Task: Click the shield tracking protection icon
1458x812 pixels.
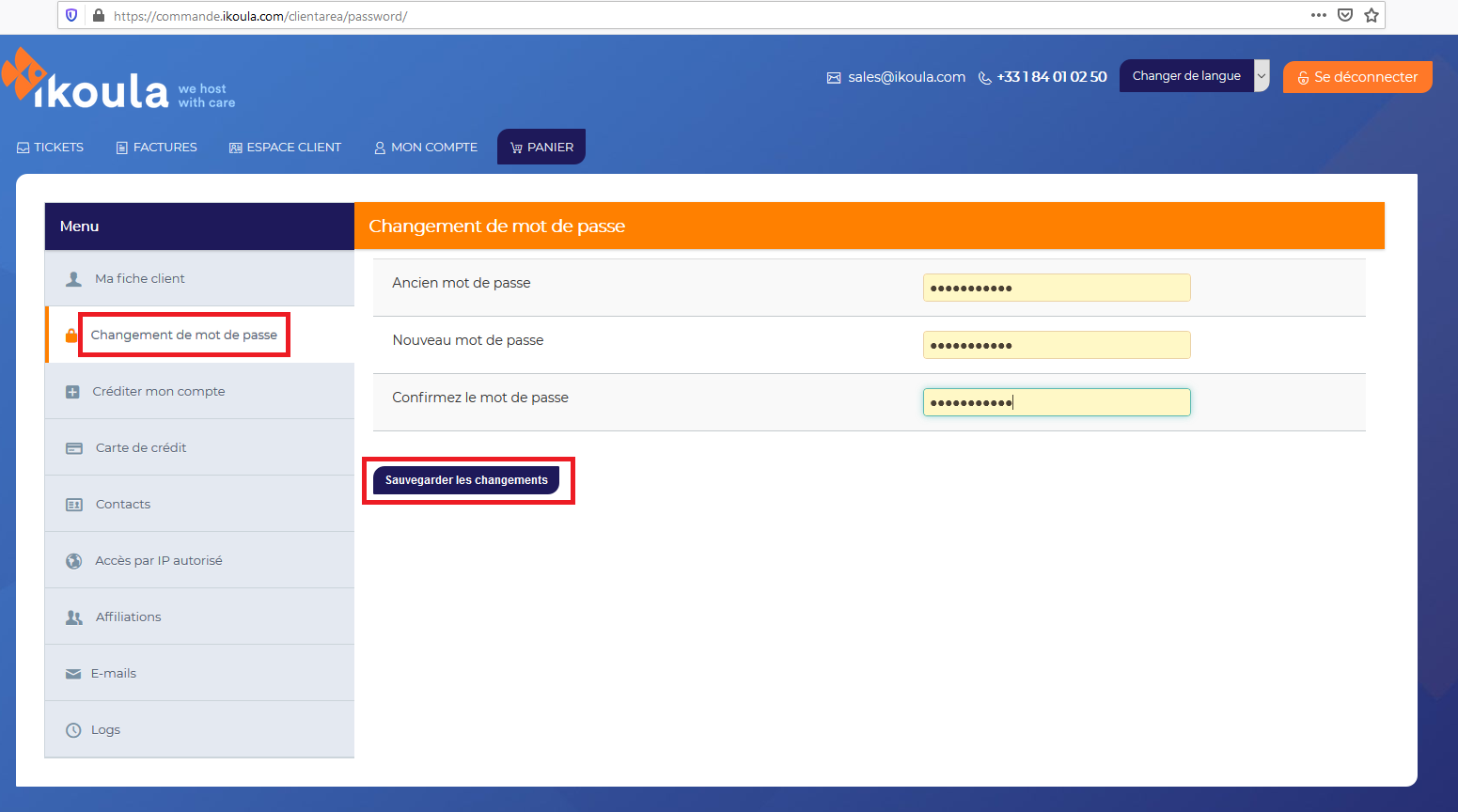Action: (71, 15)
